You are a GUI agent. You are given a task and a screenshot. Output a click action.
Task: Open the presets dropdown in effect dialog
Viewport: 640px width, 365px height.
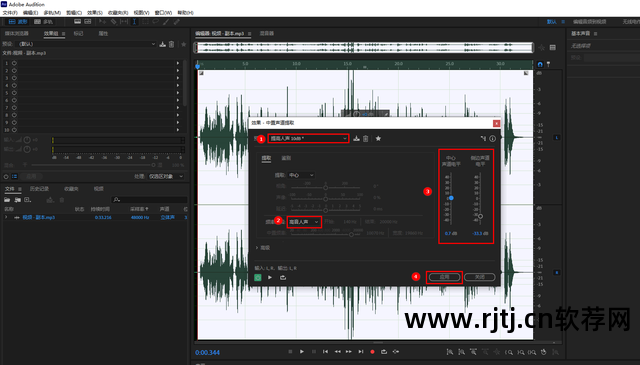(309, 138)
